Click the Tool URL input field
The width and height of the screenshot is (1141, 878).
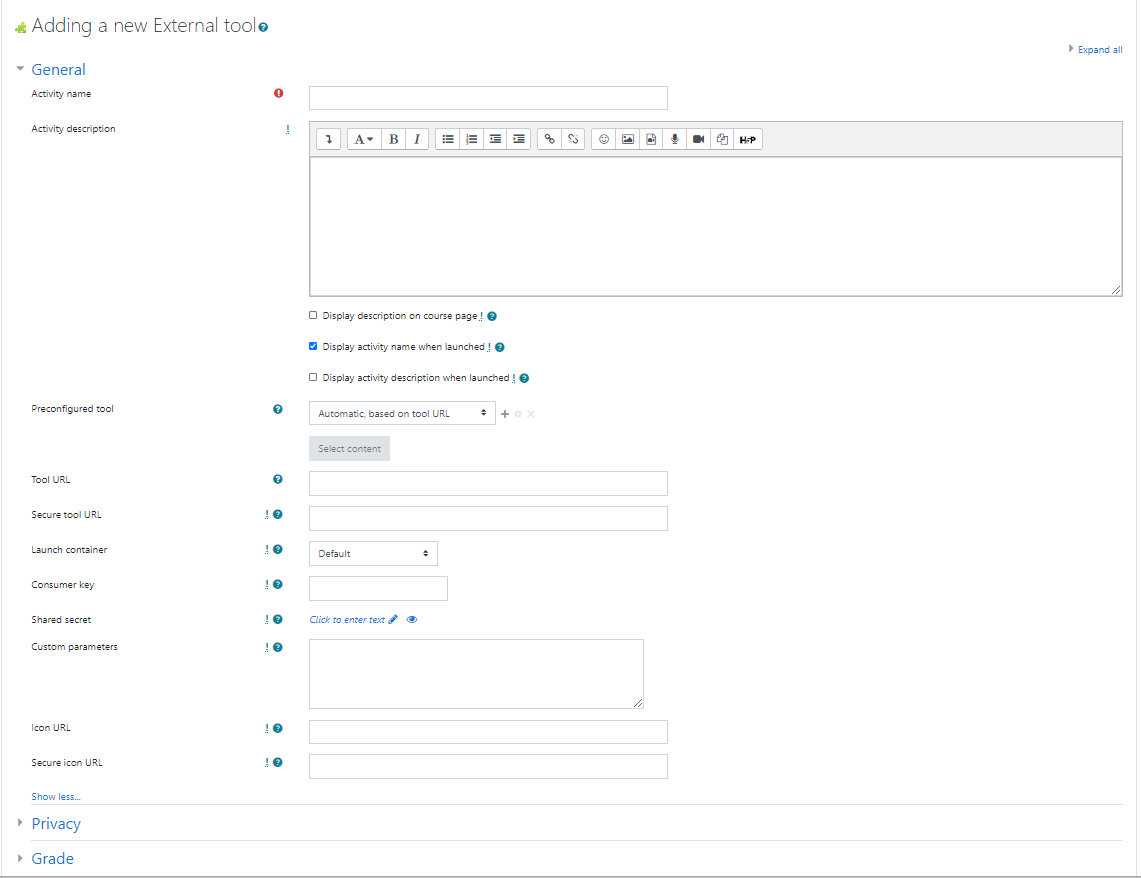click(488, 484)
